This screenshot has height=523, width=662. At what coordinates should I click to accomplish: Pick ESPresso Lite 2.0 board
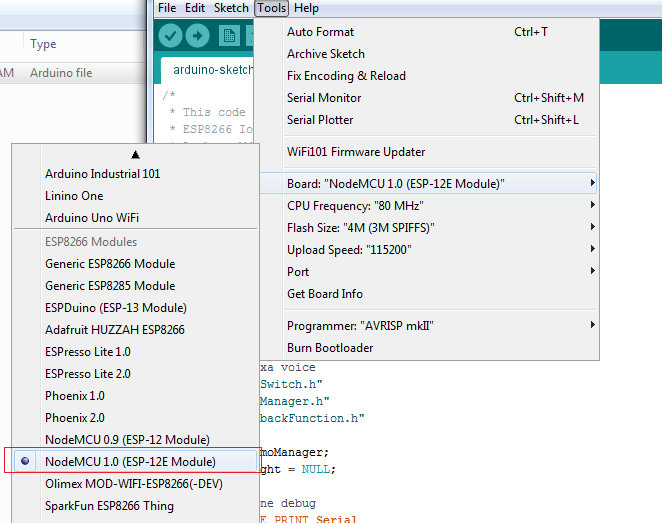(x=136, y=373)
